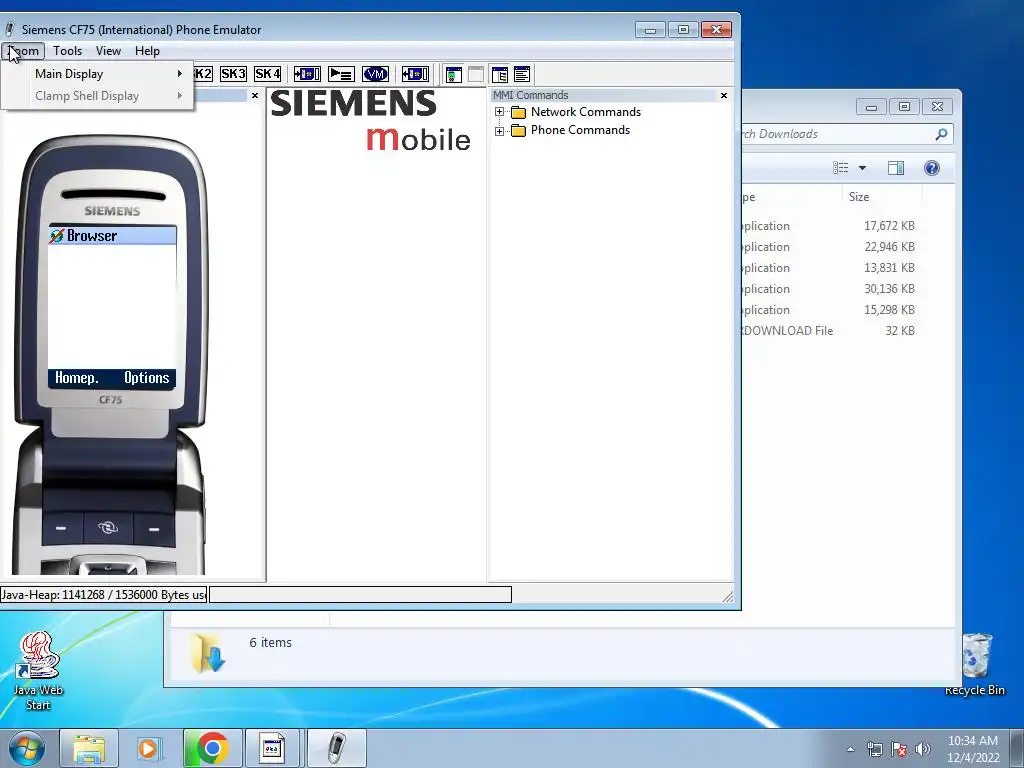The width and height of the screenshot is (1024, 768).
Task: Open the Java Web Start desktop shortcut
Action: point(38,670)
